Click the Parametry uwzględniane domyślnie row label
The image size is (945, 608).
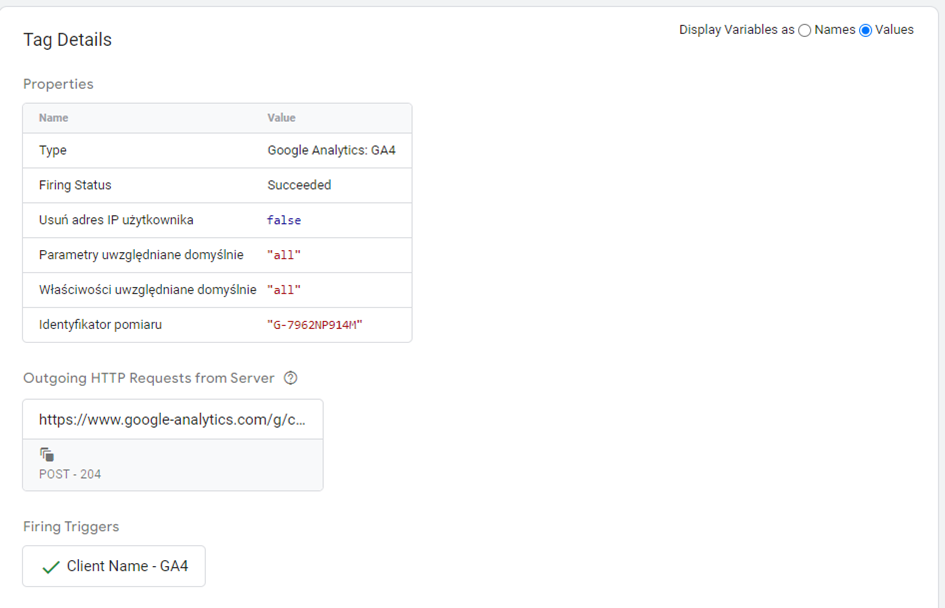point(141,255)
